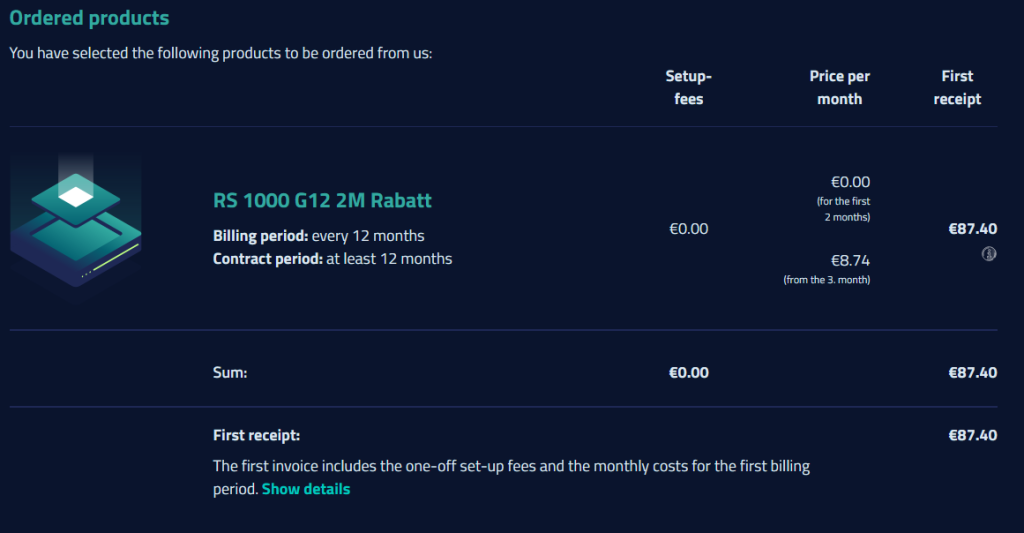The width and height of the screenshot is (1024, 533).
Task: Click the '(for the first 2 months)' note
Action: [x=843, y=209]
